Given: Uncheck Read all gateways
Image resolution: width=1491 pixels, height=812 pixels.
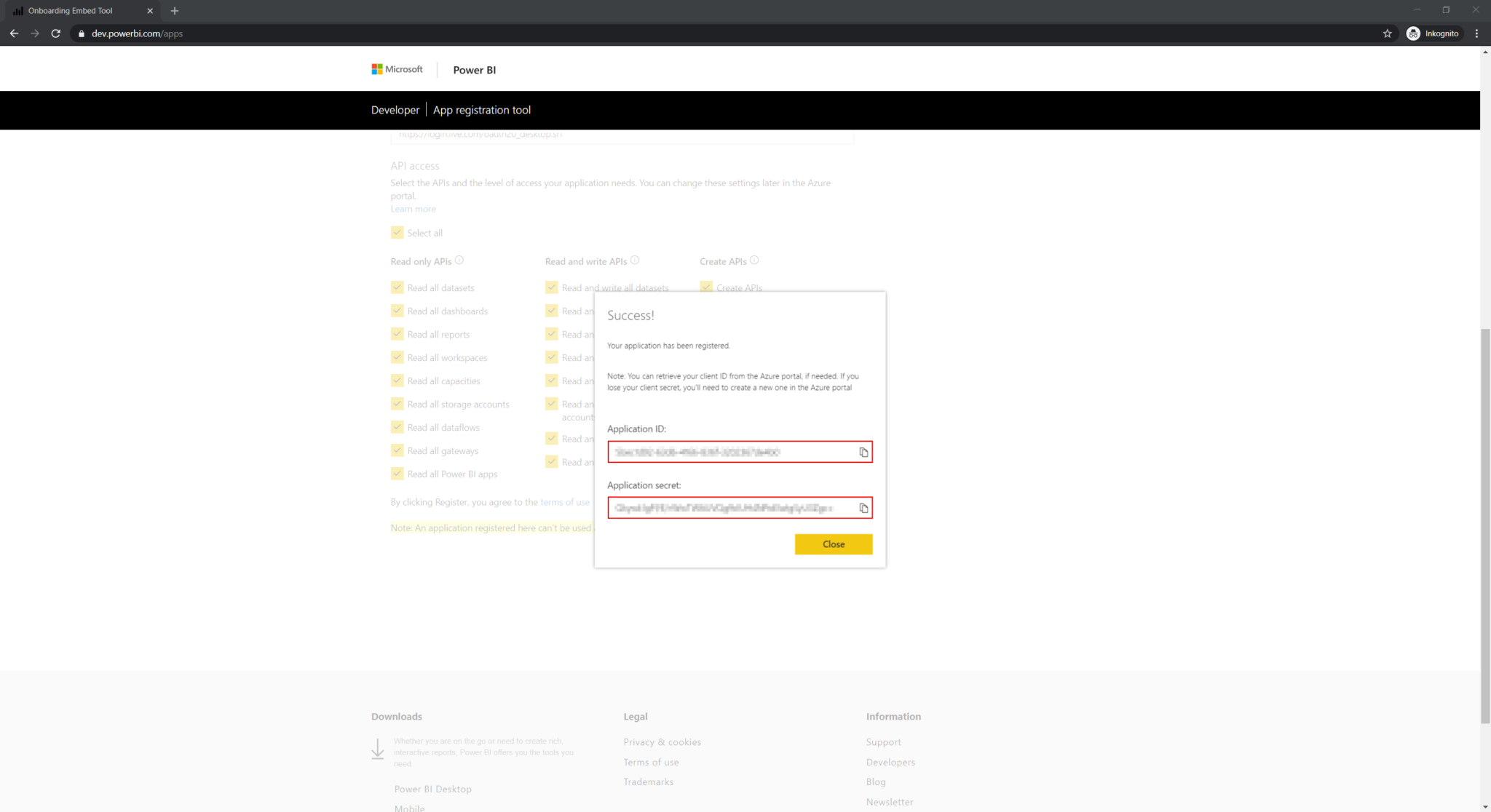Looking at the screenshot, I should (397, 450).
